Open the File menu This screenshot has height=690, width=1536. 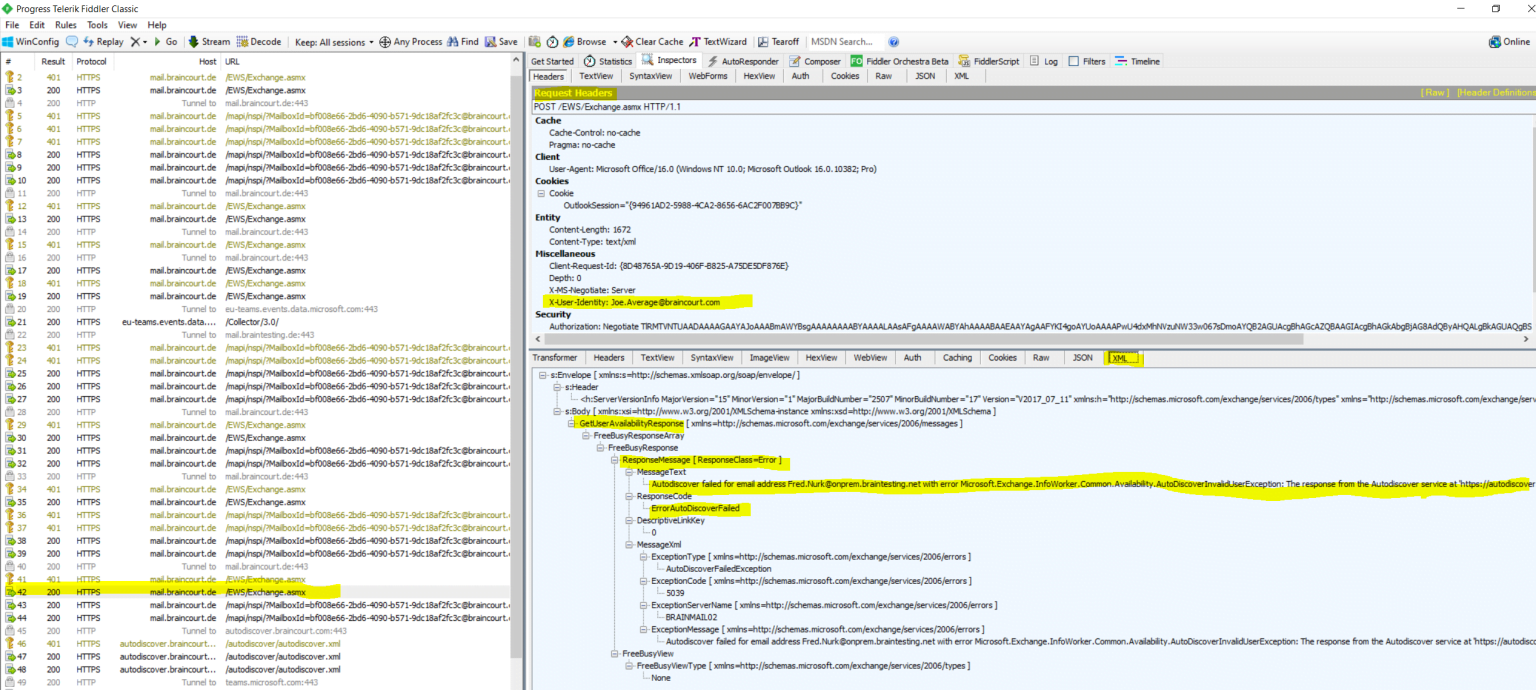click(12, 24)
